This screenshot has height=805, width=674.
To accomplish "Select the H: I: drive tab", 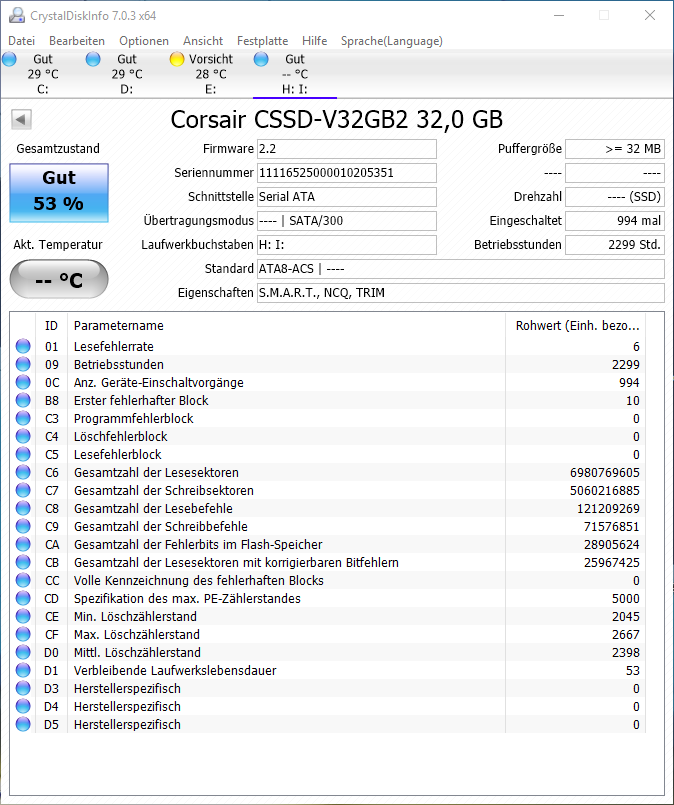I will (x=295, y=74).
